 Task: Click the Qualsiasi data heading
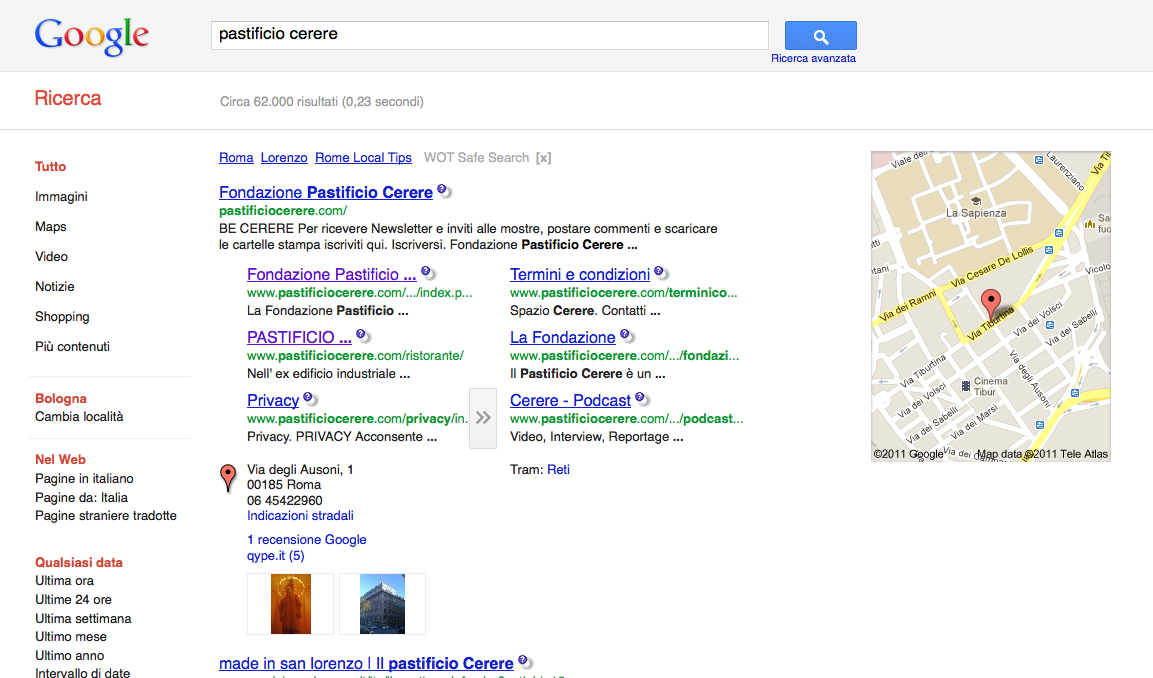click(x=79, y=562)
